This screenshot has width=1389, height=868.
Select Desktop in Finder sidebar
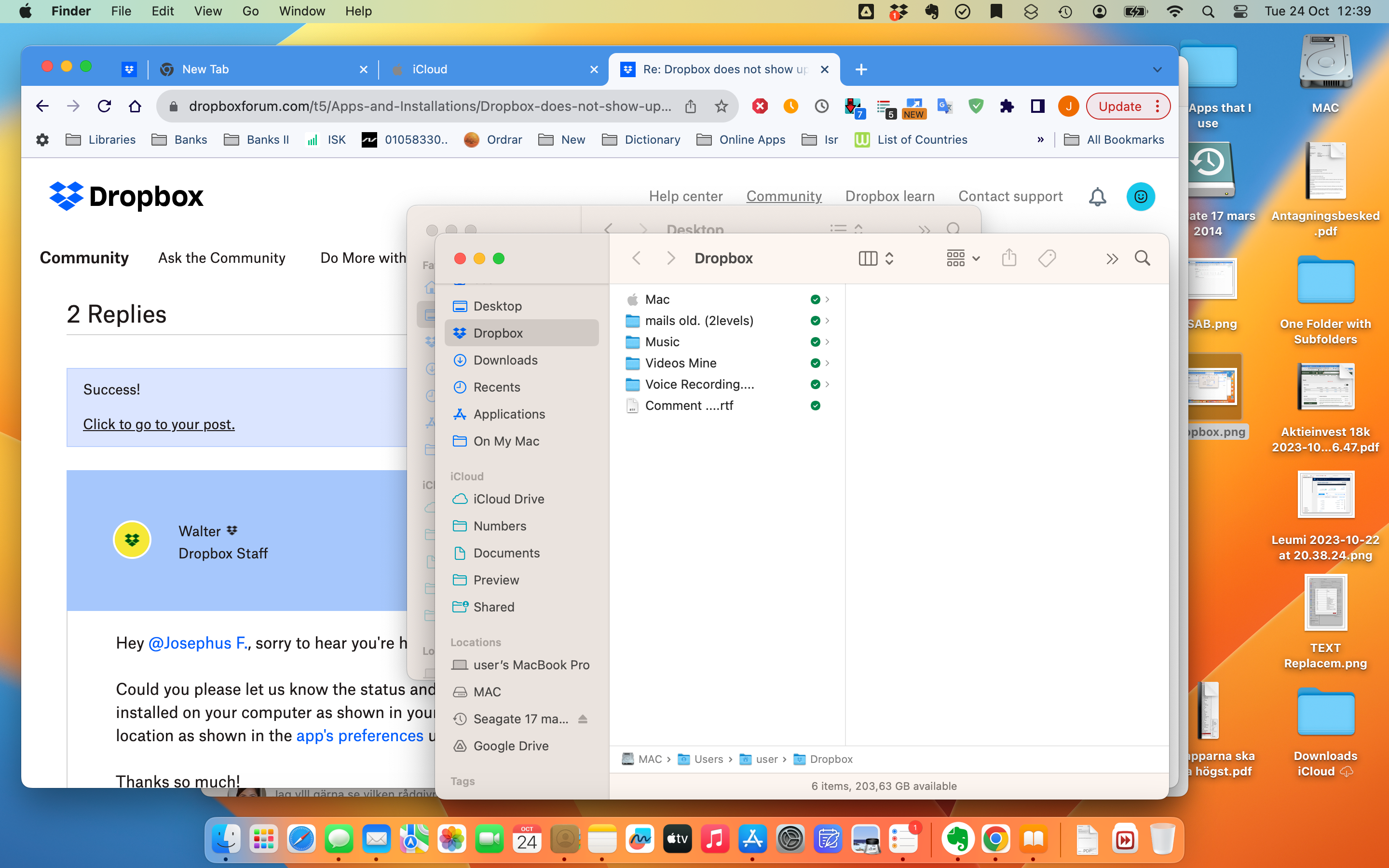pos(521,306)
